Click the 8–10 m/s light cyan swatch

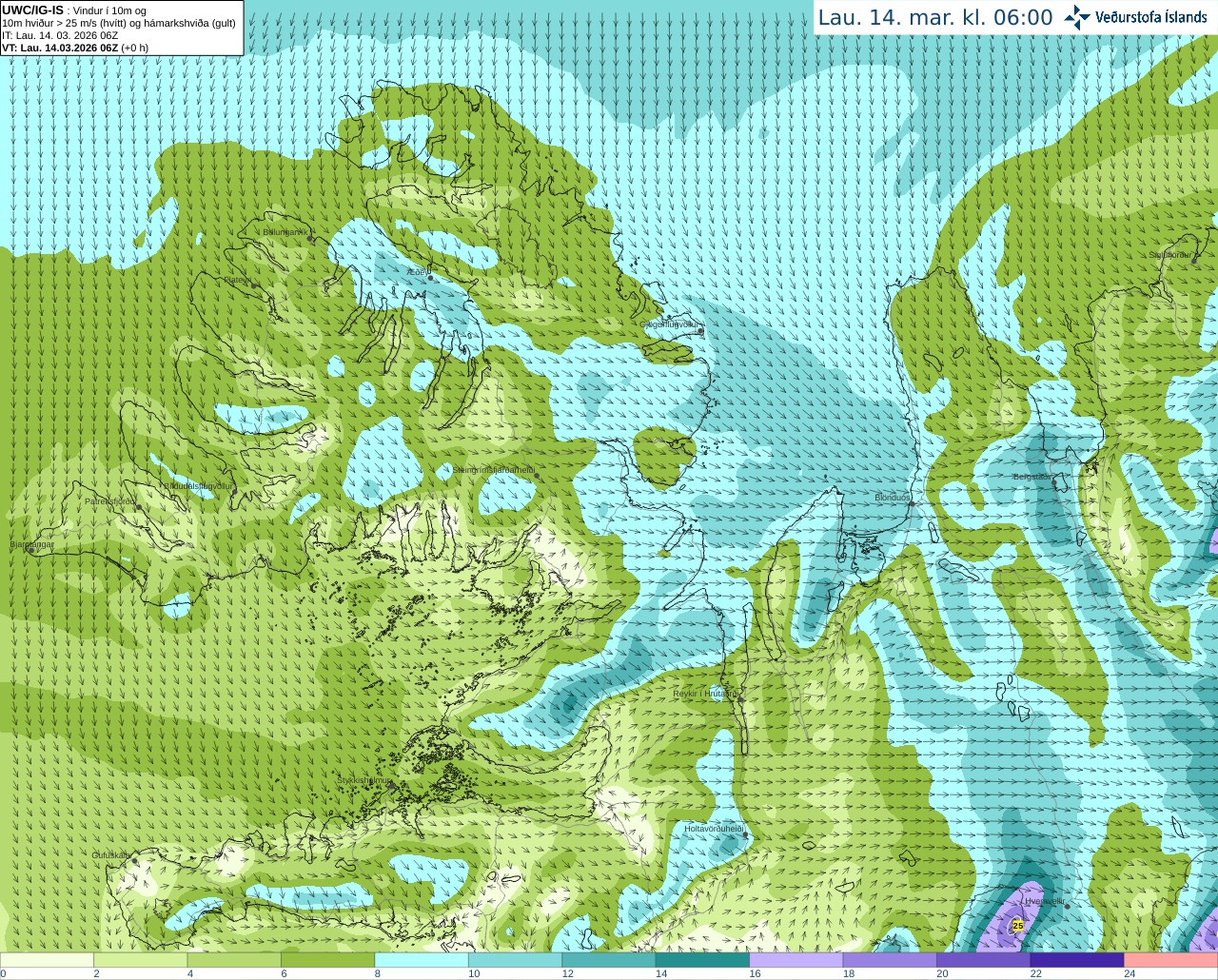pyautogui.click(x=422, y=960)
